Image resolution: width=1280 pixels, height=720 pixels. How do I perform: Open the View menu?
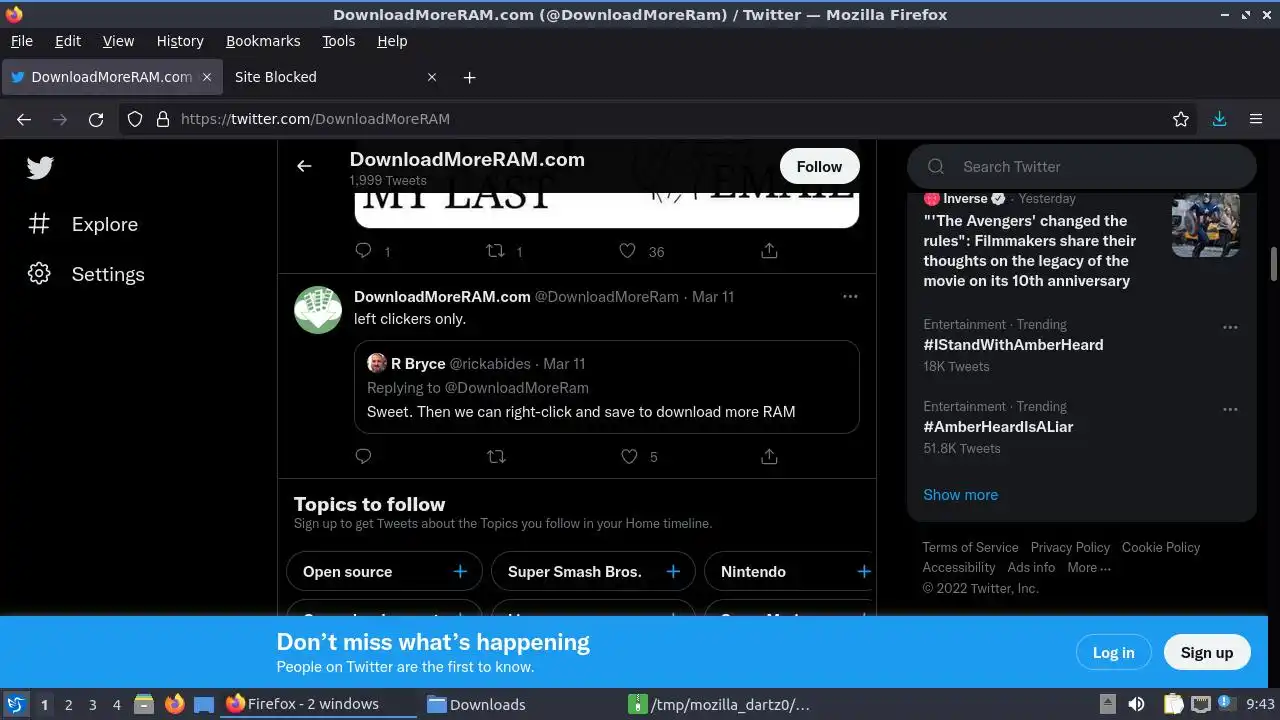pyautogui.click(x=118, y=41)
